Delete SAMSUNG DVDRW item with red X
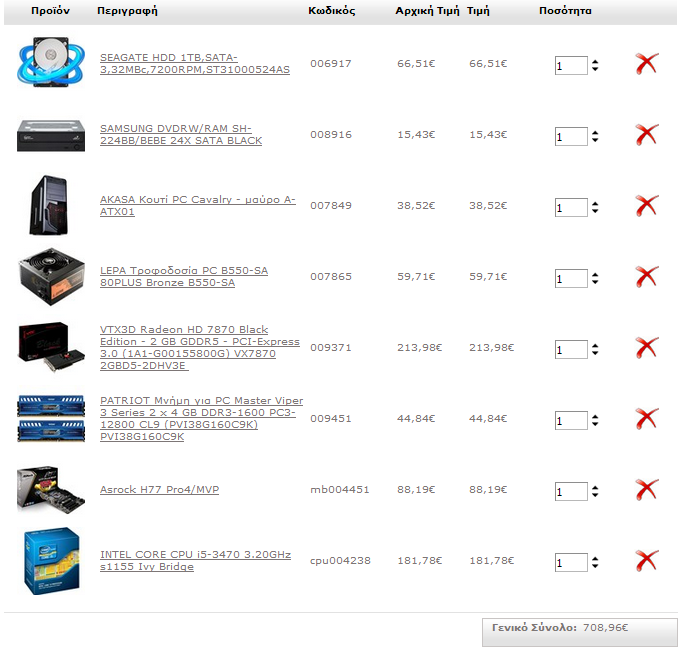 click(647, 135)
